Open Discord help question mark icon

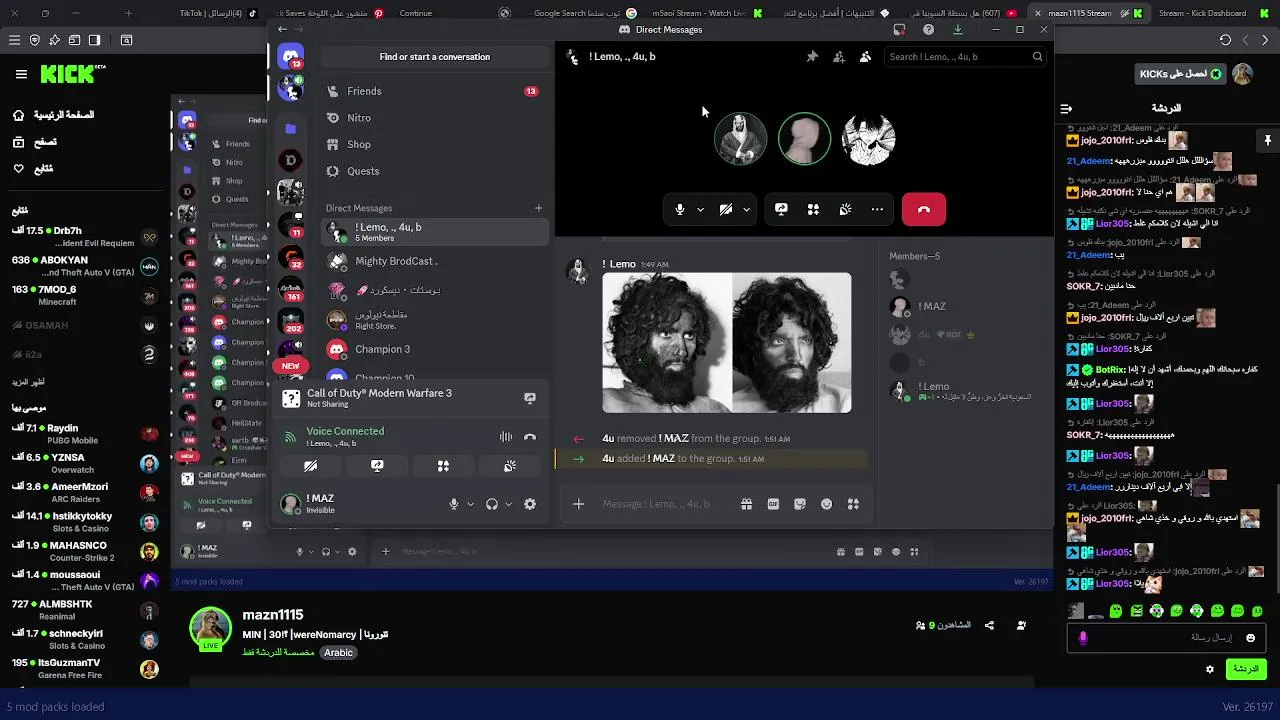(x=929, y=30)
